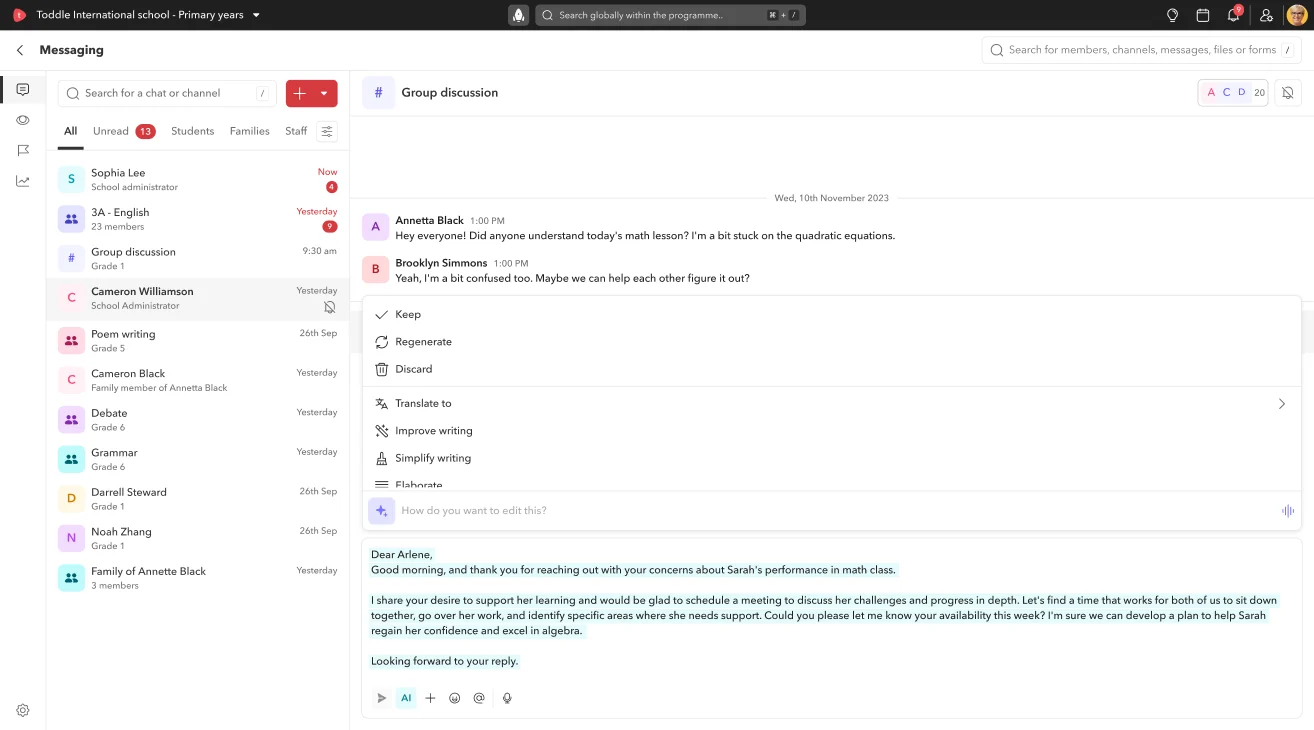1314x730 pixels.
Task: Open notifications bell with badge
Action: click(x=1234, y=14)
